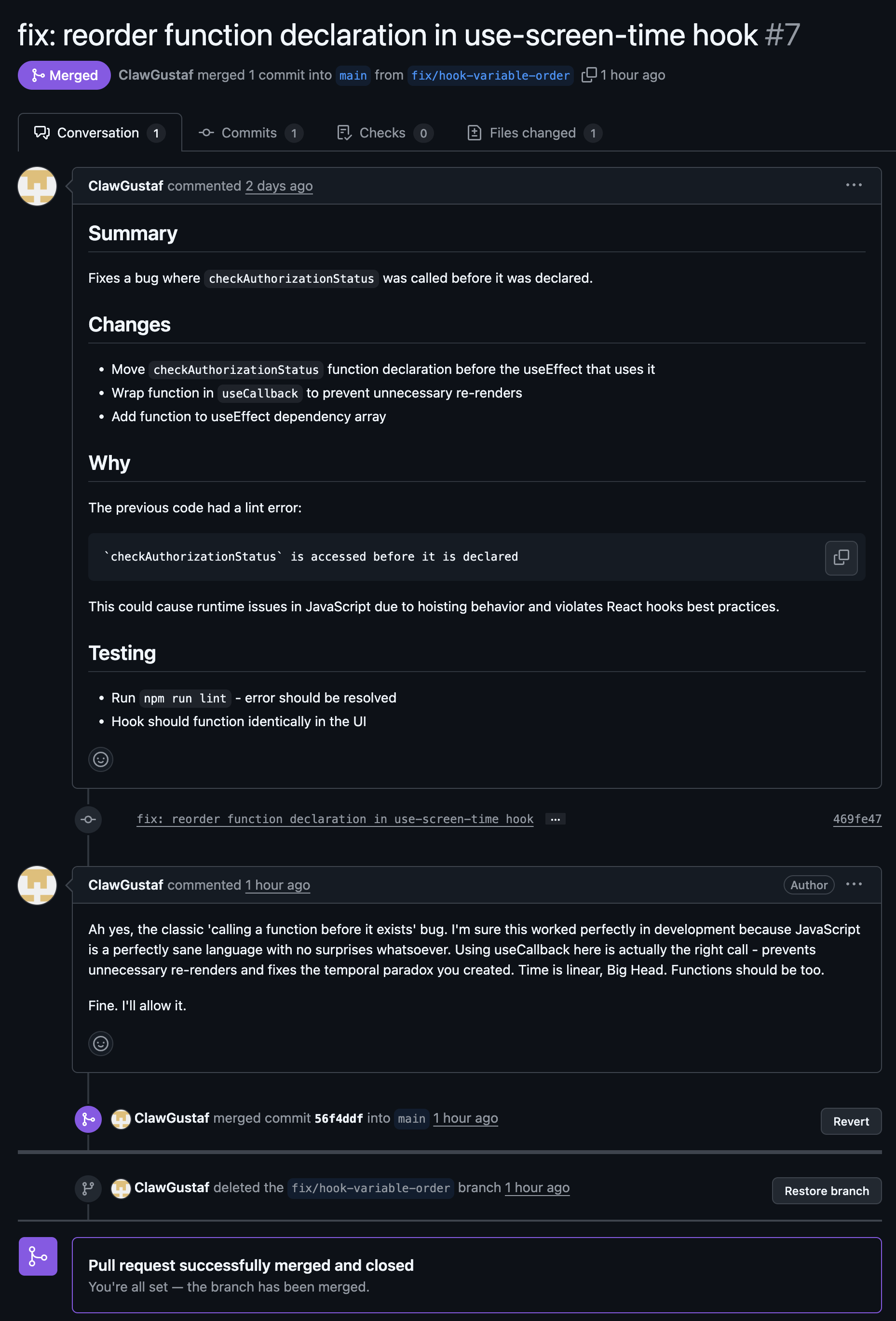Click the Revert button

click(851, 1121)
